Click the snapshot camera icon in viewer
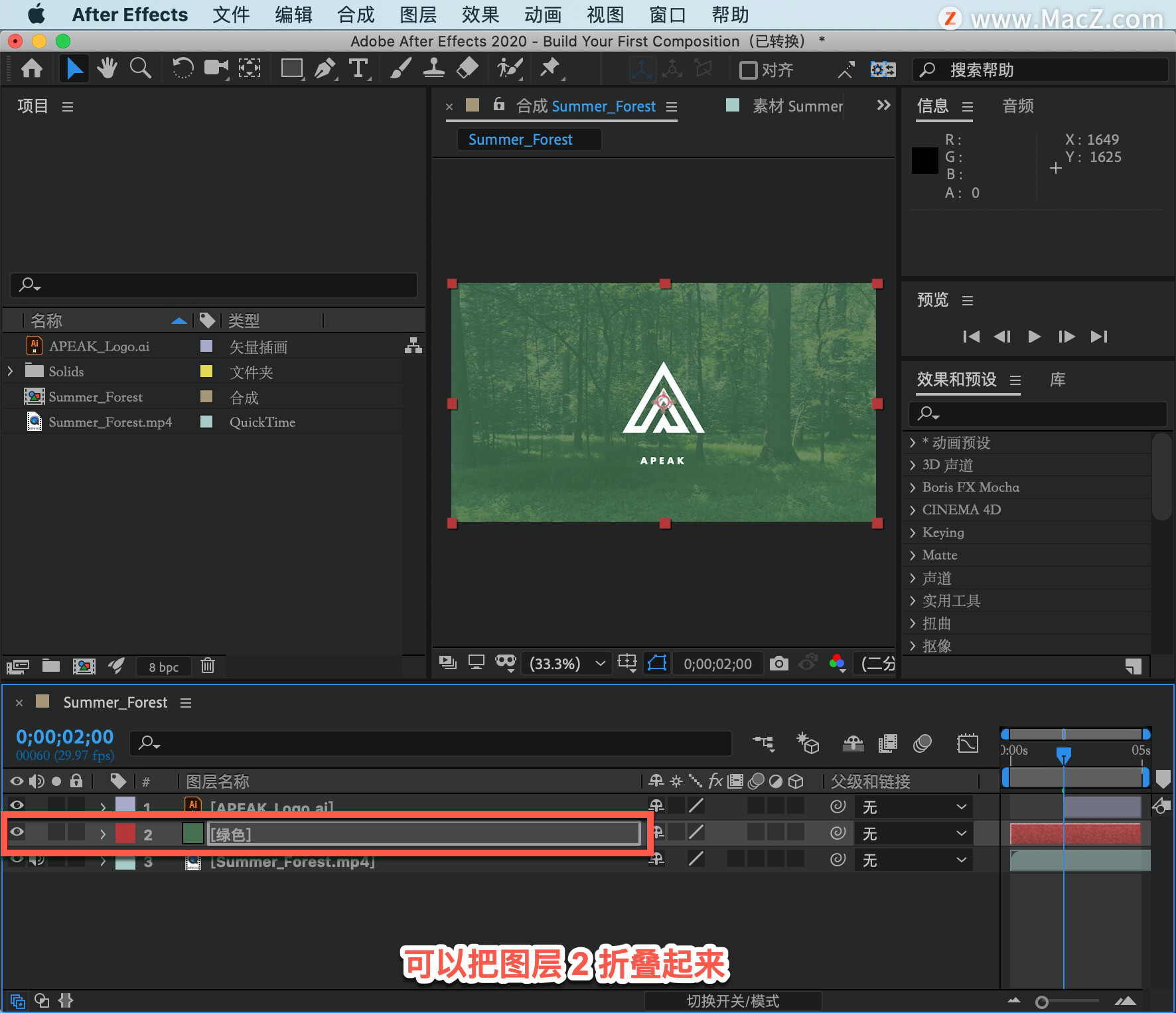This screenshot has height=1013, width=1176. [x=778, y=663]
